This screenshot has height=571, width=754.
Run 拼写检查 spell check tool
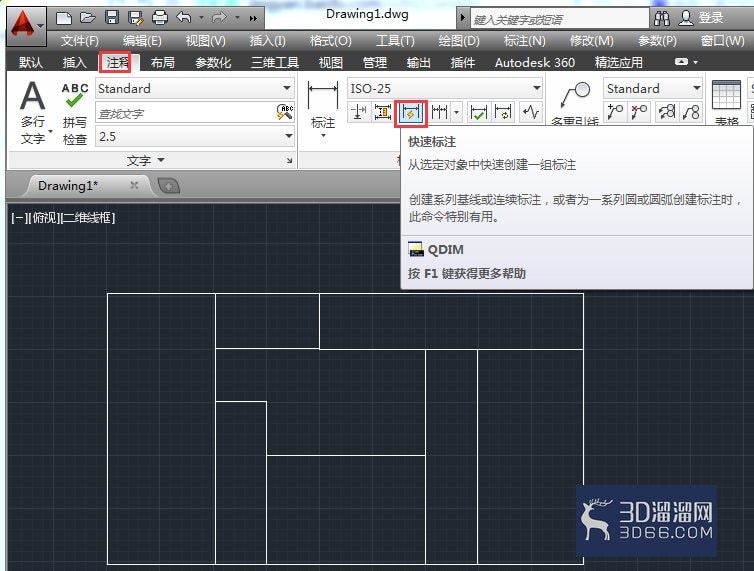[x=75, y=114]
